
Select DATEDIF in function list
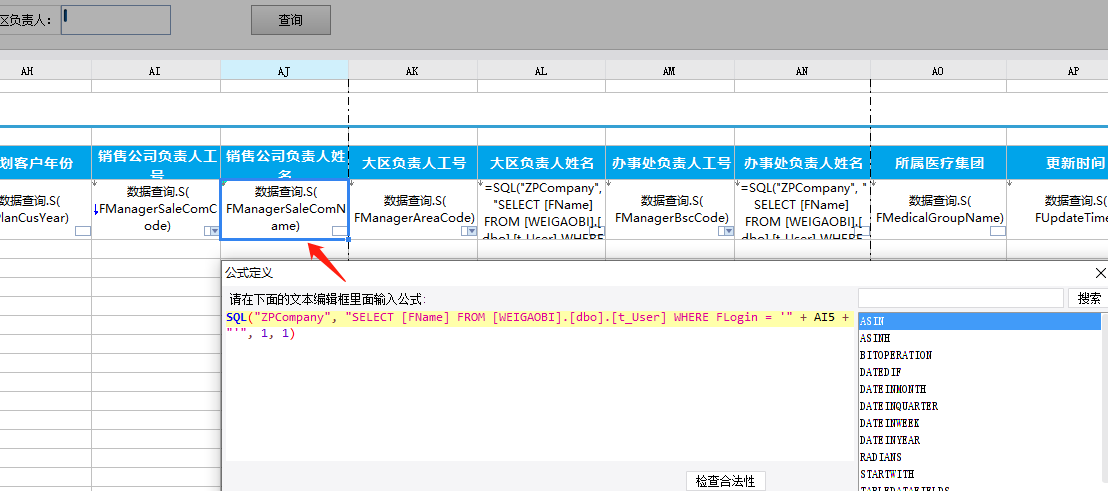980,372
